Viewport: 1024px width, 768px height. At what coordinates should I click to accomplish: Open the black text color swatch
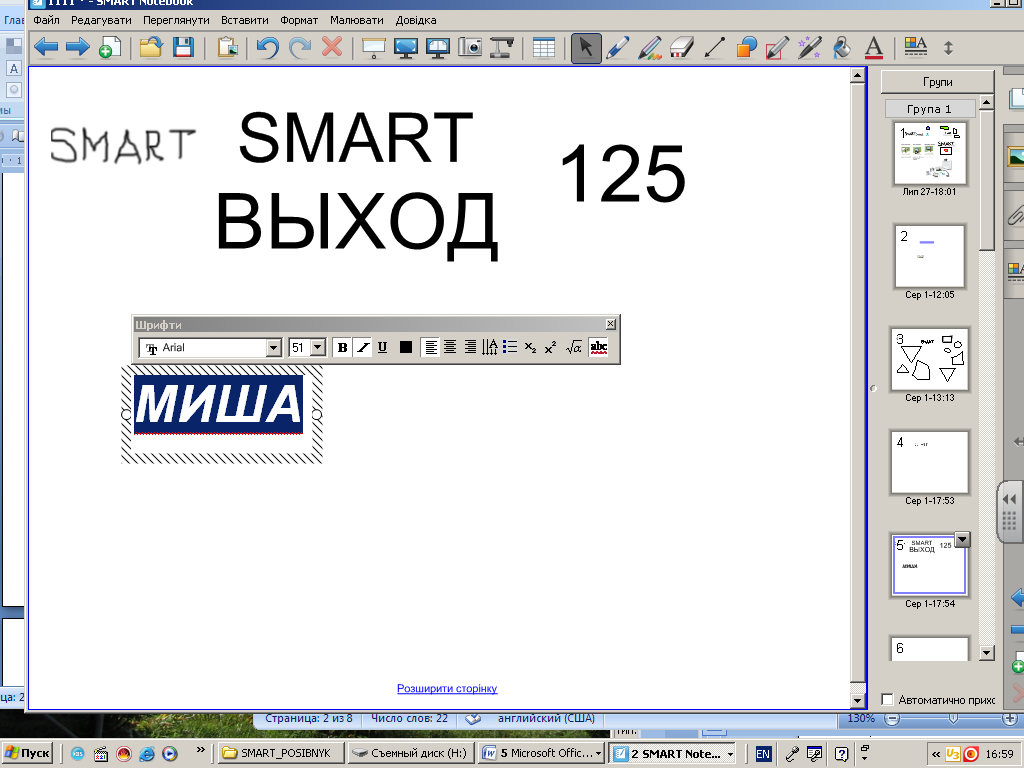pos(406,347)
